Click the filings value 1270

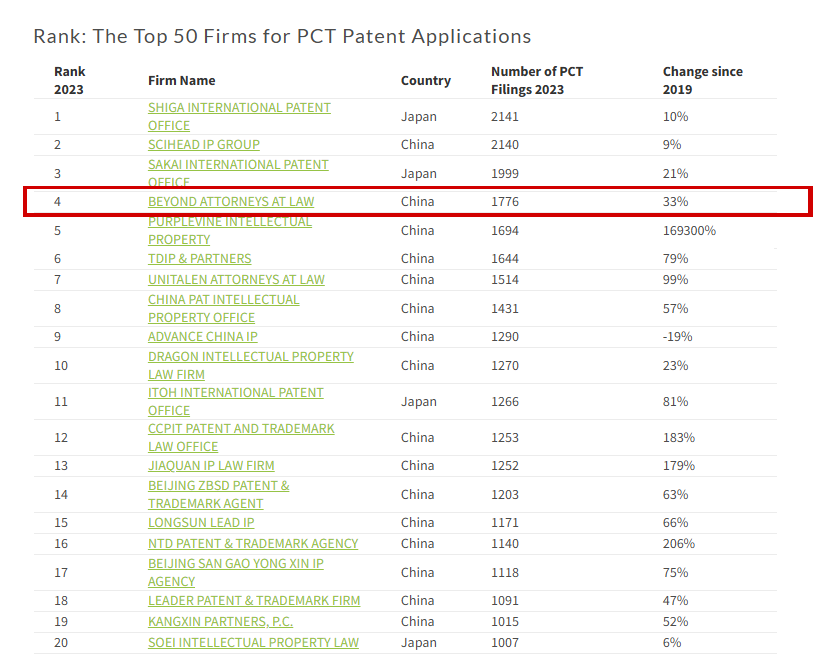(x=505, y=366)
